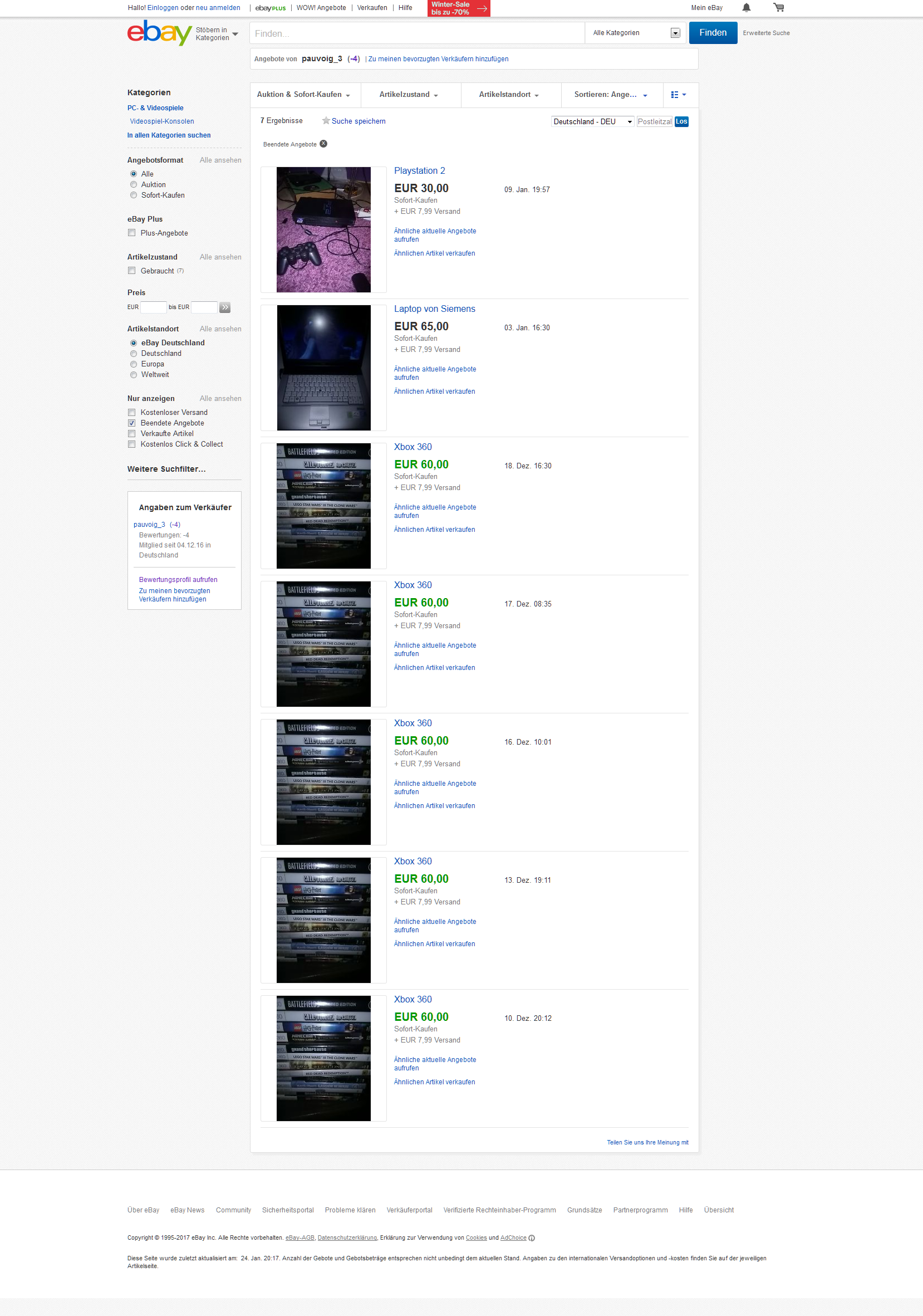
Task: Open Hilfe in the top menu
Action: pos(405,8)
